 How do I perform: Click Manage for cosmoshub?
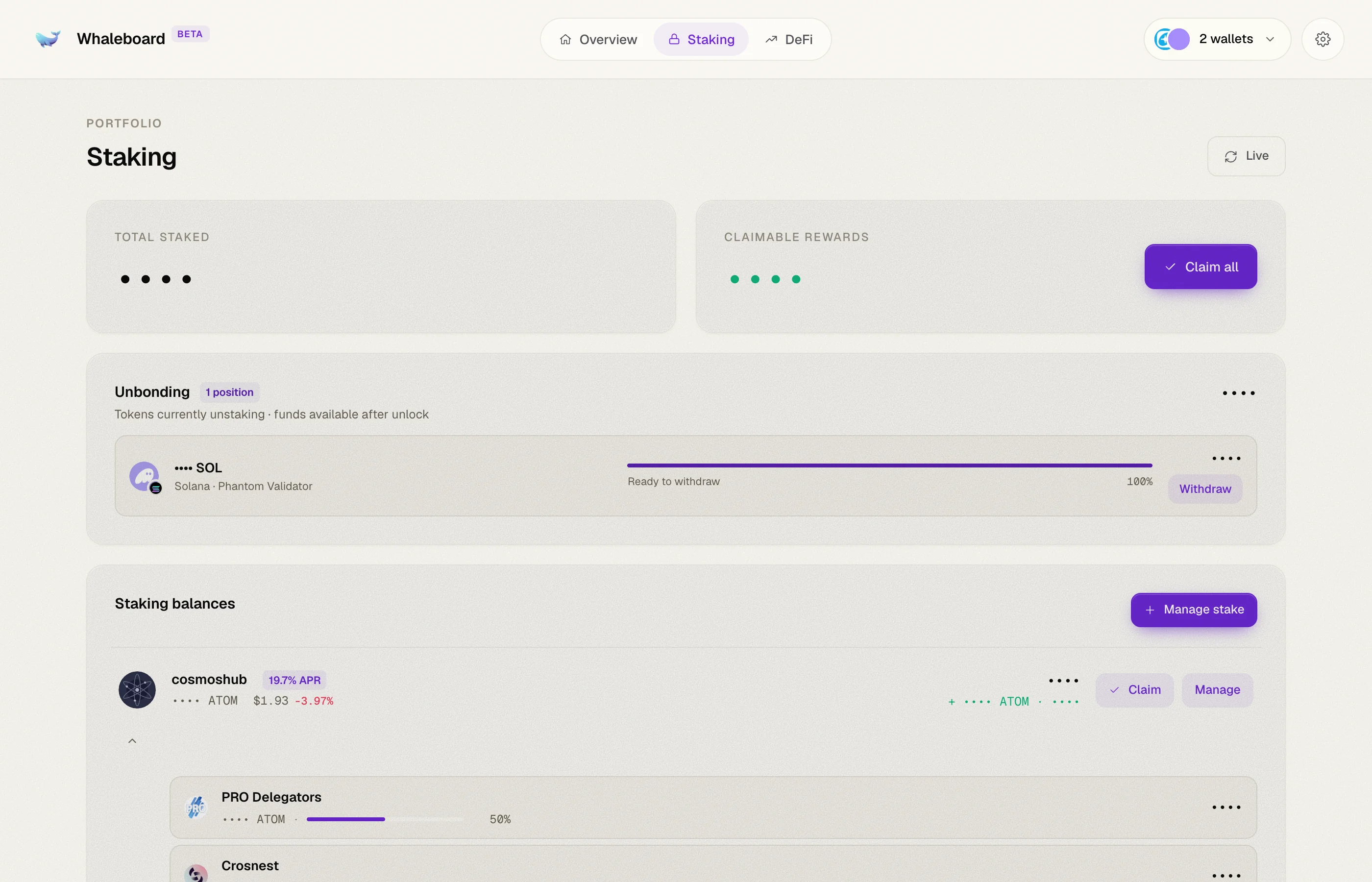coord(1217,689)
